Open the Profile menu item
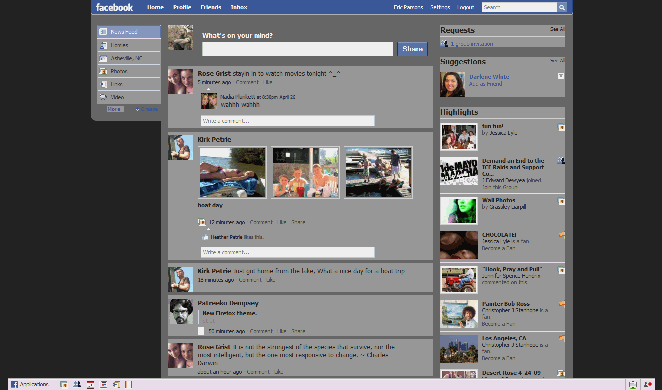 click(x=182, y=7)
